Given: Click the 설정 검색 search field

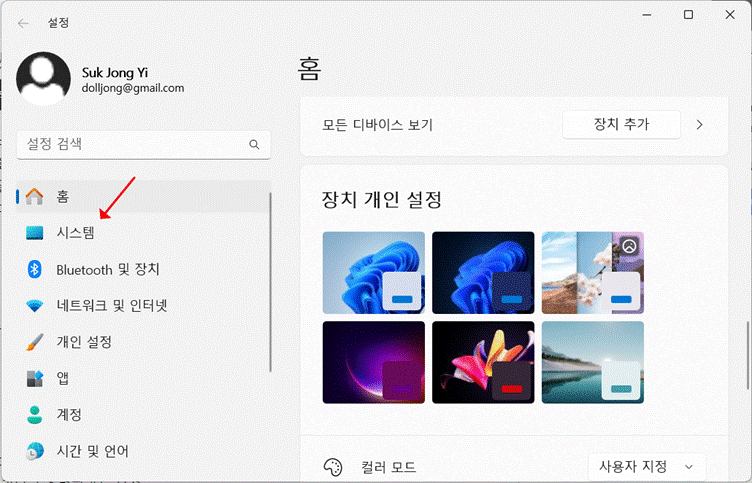Looking at the screenshot, I should 143,144.
